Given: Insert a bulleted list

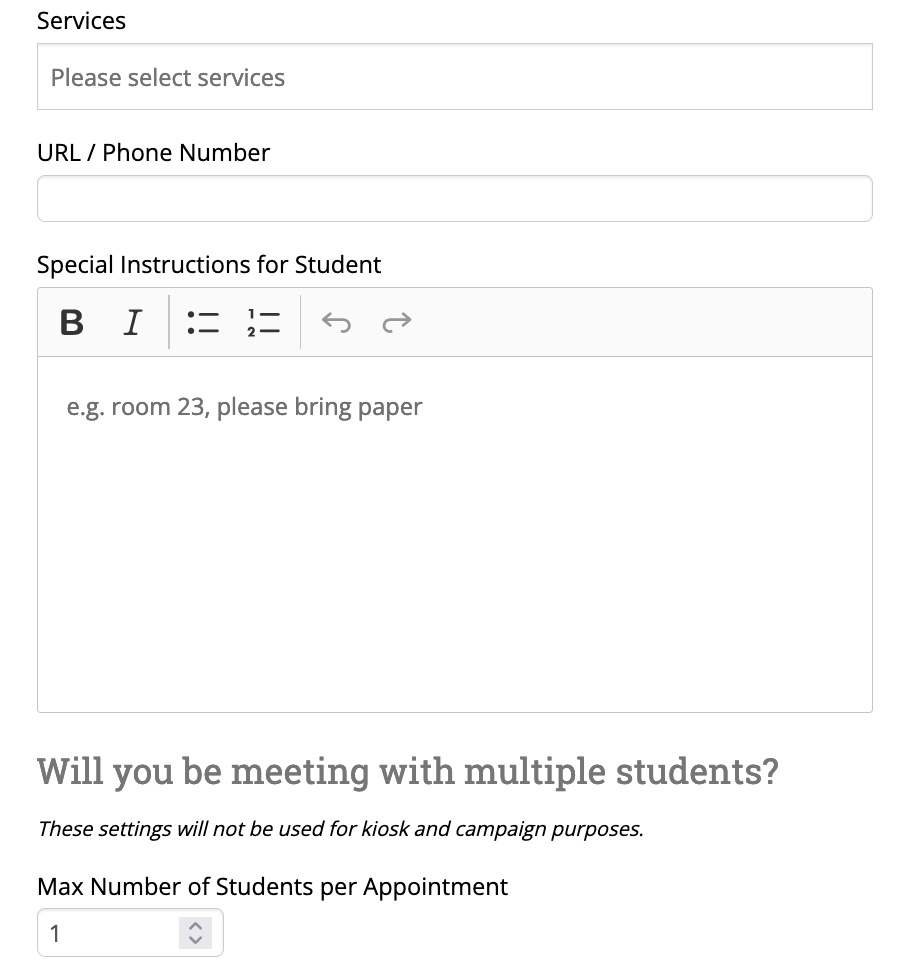Looking at the screenshot, I should click(203, 322).
